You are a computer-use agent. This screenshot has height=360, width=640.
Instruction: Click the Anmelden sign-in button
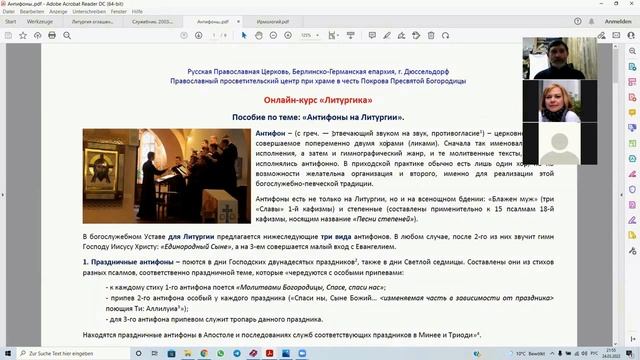[x=618, y=21]
